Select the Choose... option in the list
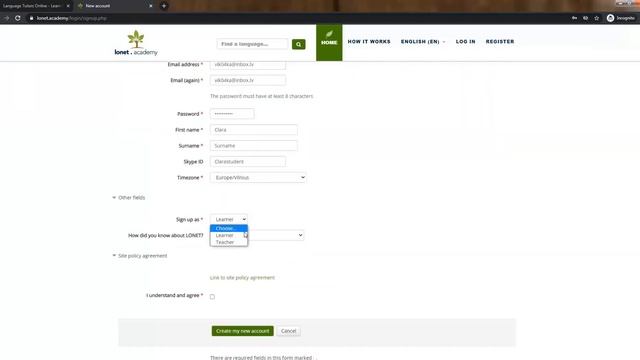 pos(229,228)
